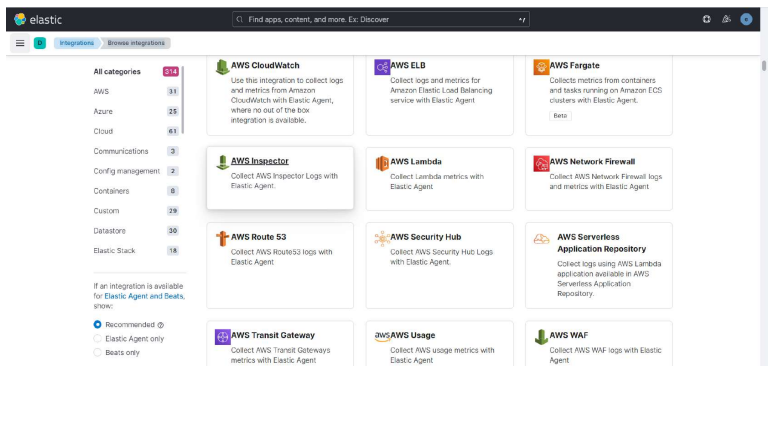Select the Beats only radio option
Image resolution: width=778 pixels, height=434 pixels.
(x=97, y=352)
